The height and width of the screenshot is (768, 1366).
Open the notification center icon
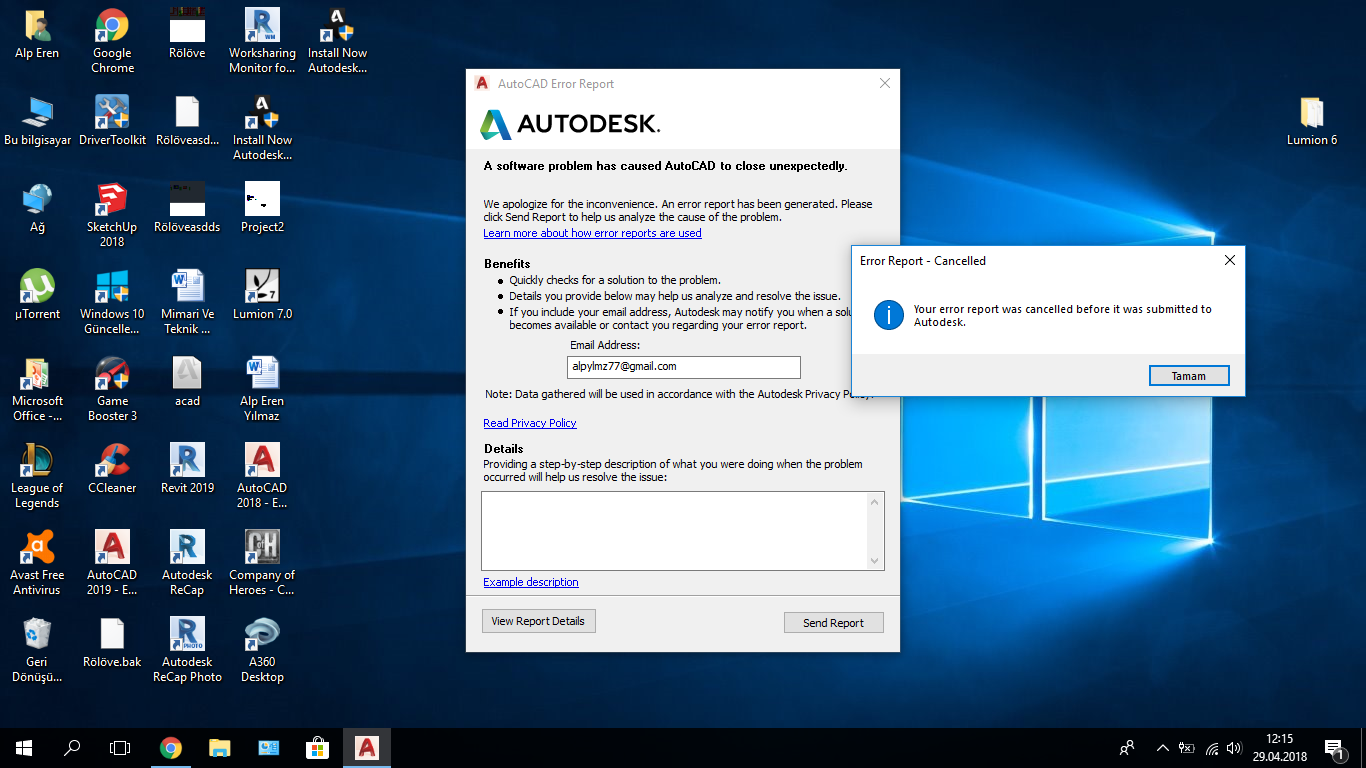(1334, 748)
